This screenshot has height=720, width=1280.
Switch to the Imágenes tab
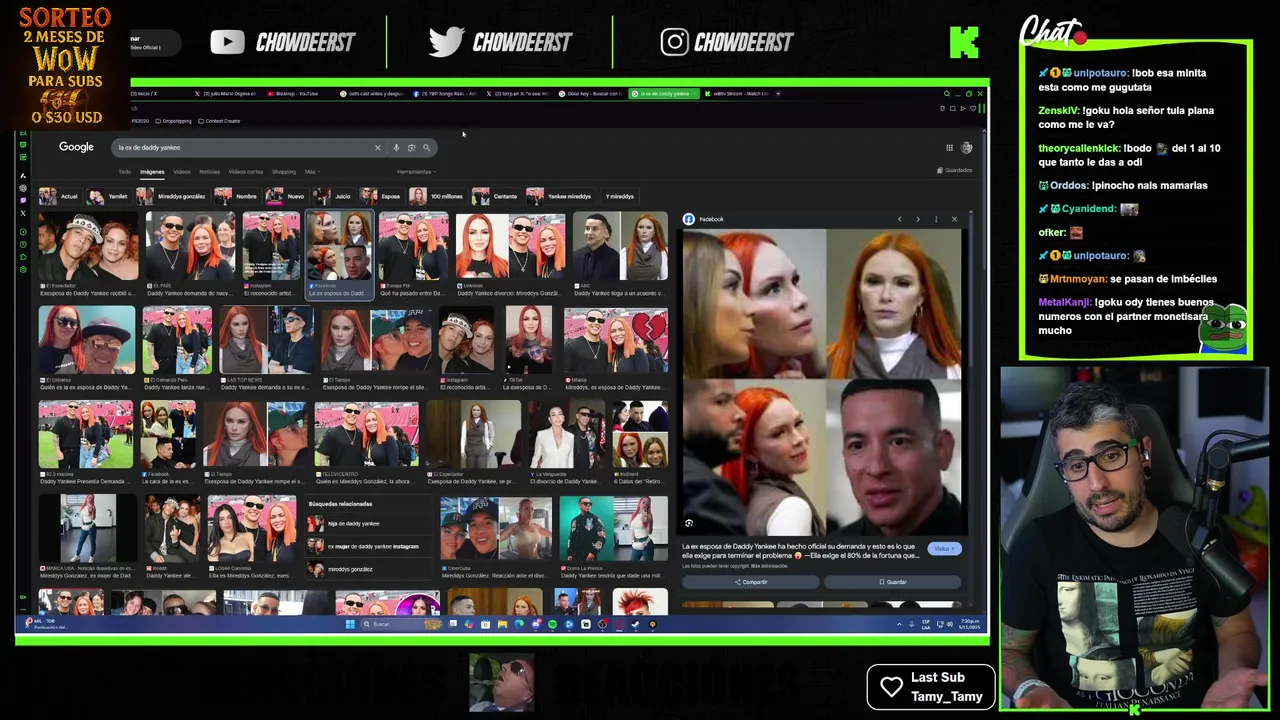click(152, 172)
